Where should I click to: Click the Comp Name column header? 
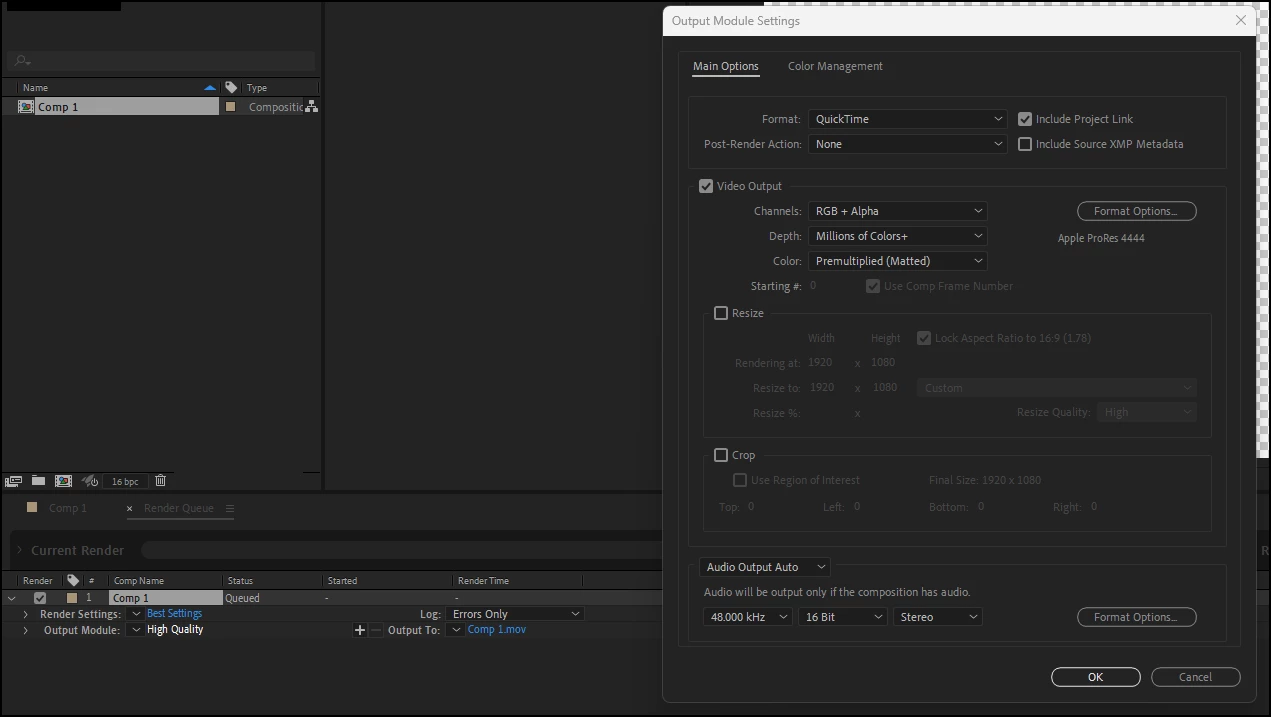click(x=139, y=580)
